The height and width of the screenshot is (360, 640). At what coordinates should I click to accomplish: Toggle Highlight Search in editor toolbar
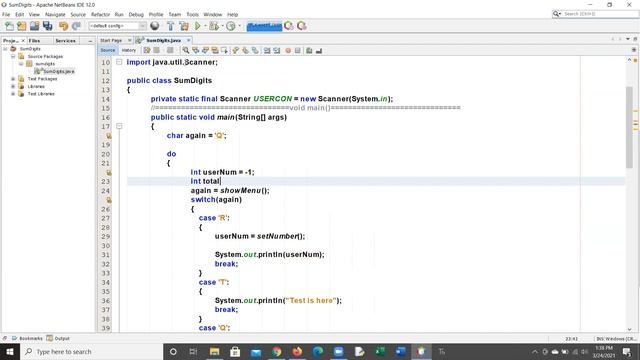pyautogui.click(x=215, y=50)
